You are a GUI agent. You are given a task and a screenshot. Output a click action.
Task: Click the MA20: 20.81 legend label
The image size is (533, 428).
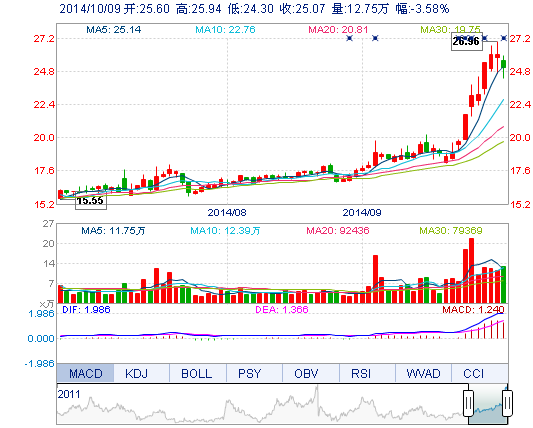pos(338,30)
